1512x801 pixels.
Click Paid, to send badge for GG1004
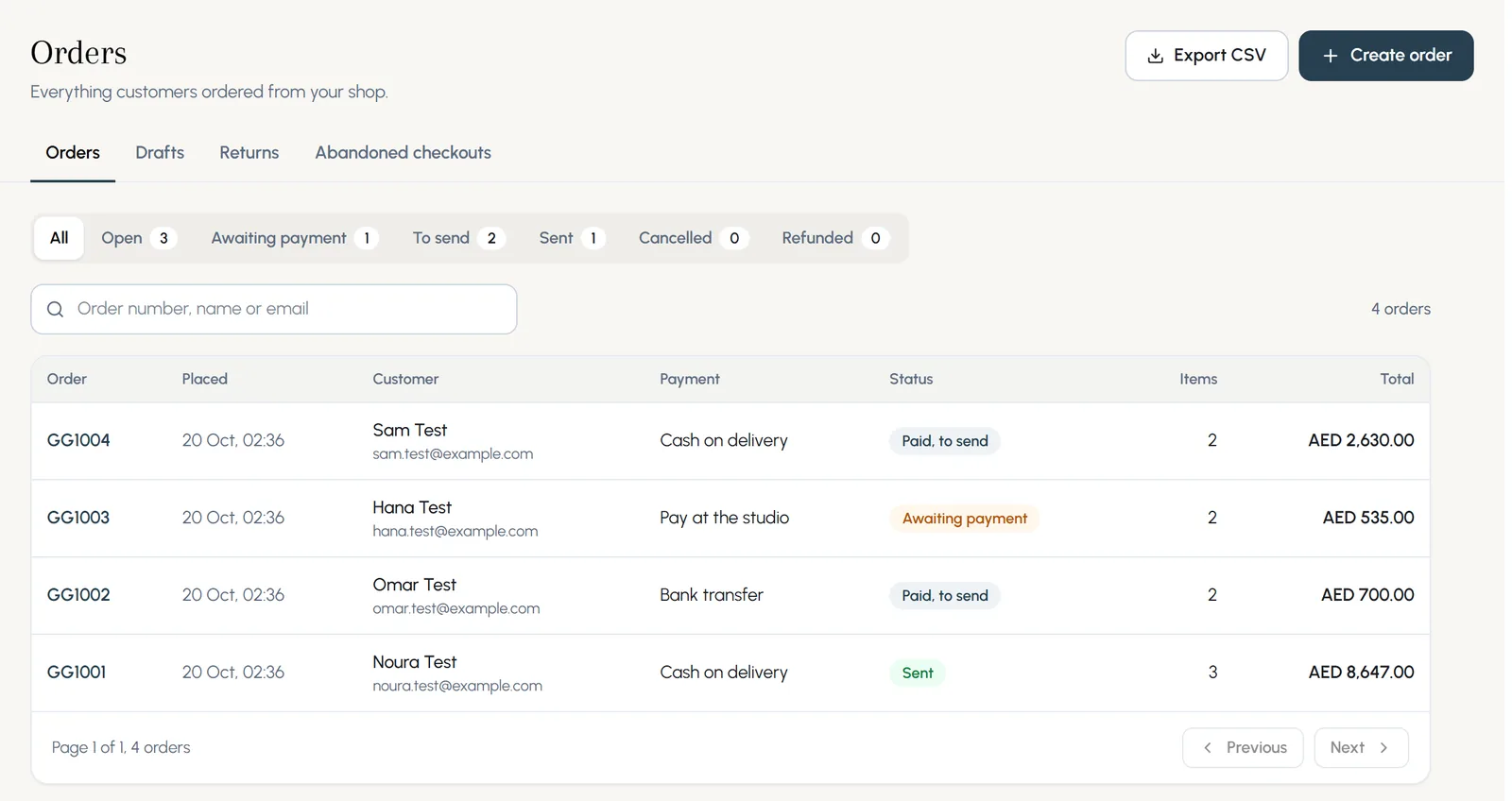(x=945, y=441)
